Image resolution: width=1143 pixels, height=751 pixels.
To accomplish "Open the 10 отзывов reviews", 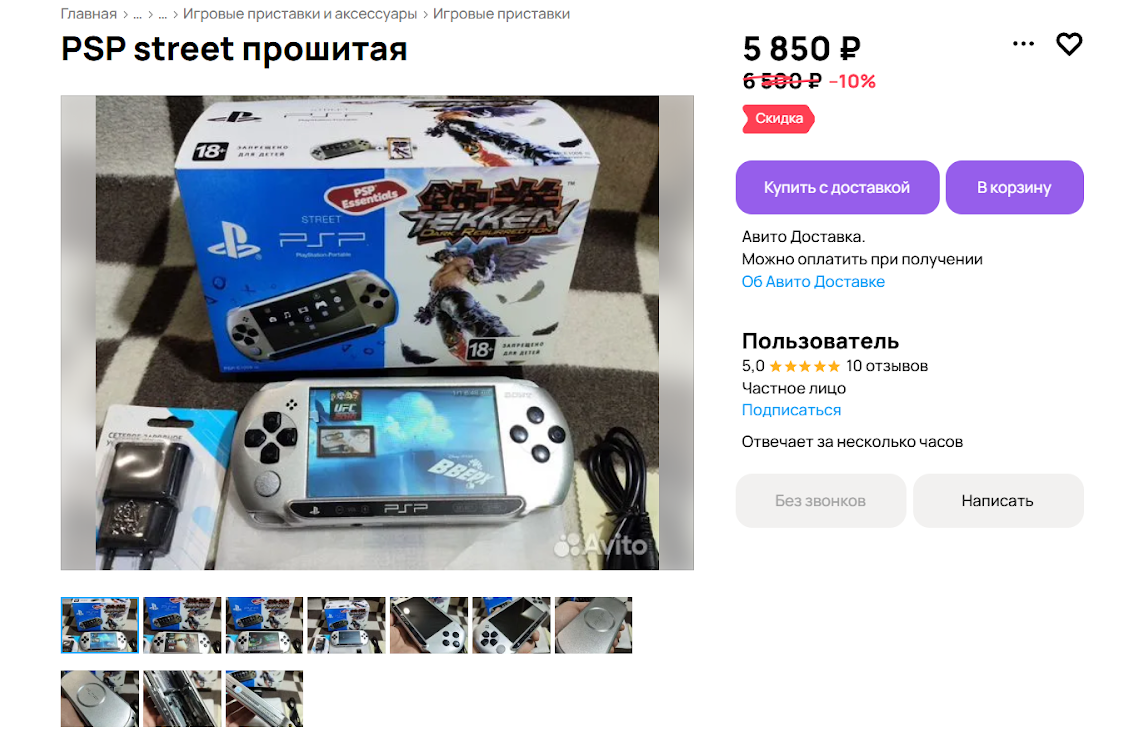I will [x=886, y=366].
